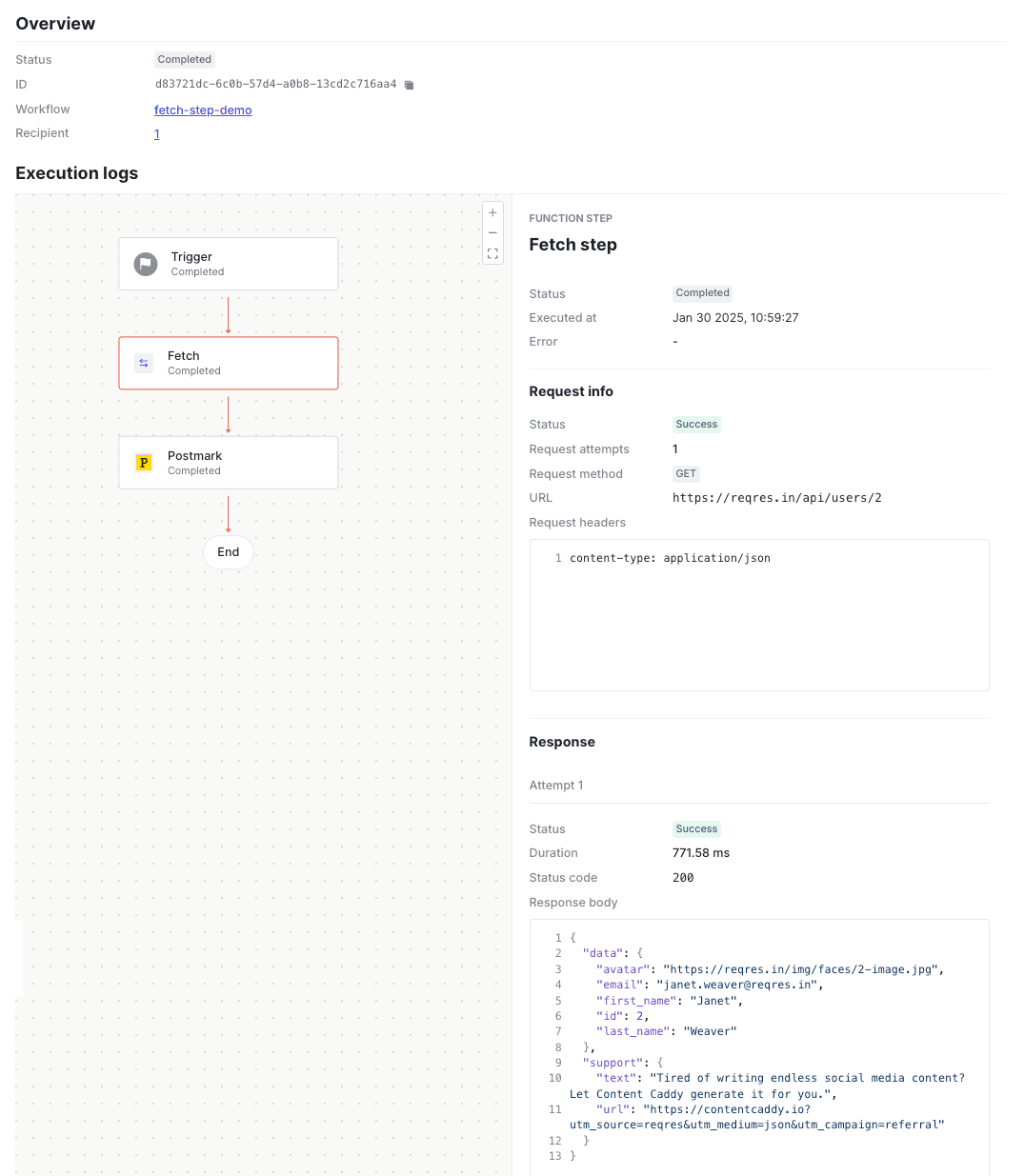Click the End node
1024x1176 pixels.
tap(228, 552)
